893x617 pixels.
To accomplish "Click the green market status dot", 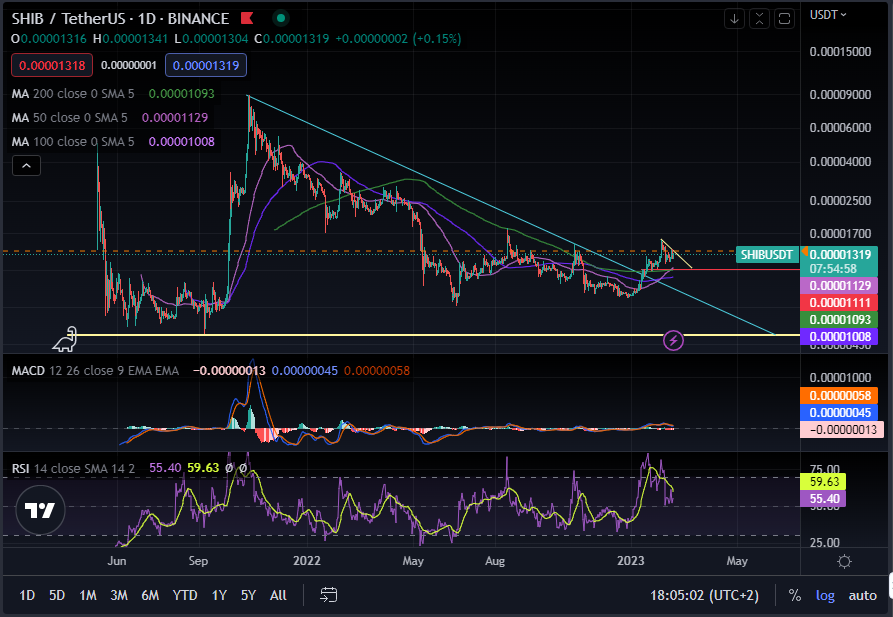I will coord(280,18).
